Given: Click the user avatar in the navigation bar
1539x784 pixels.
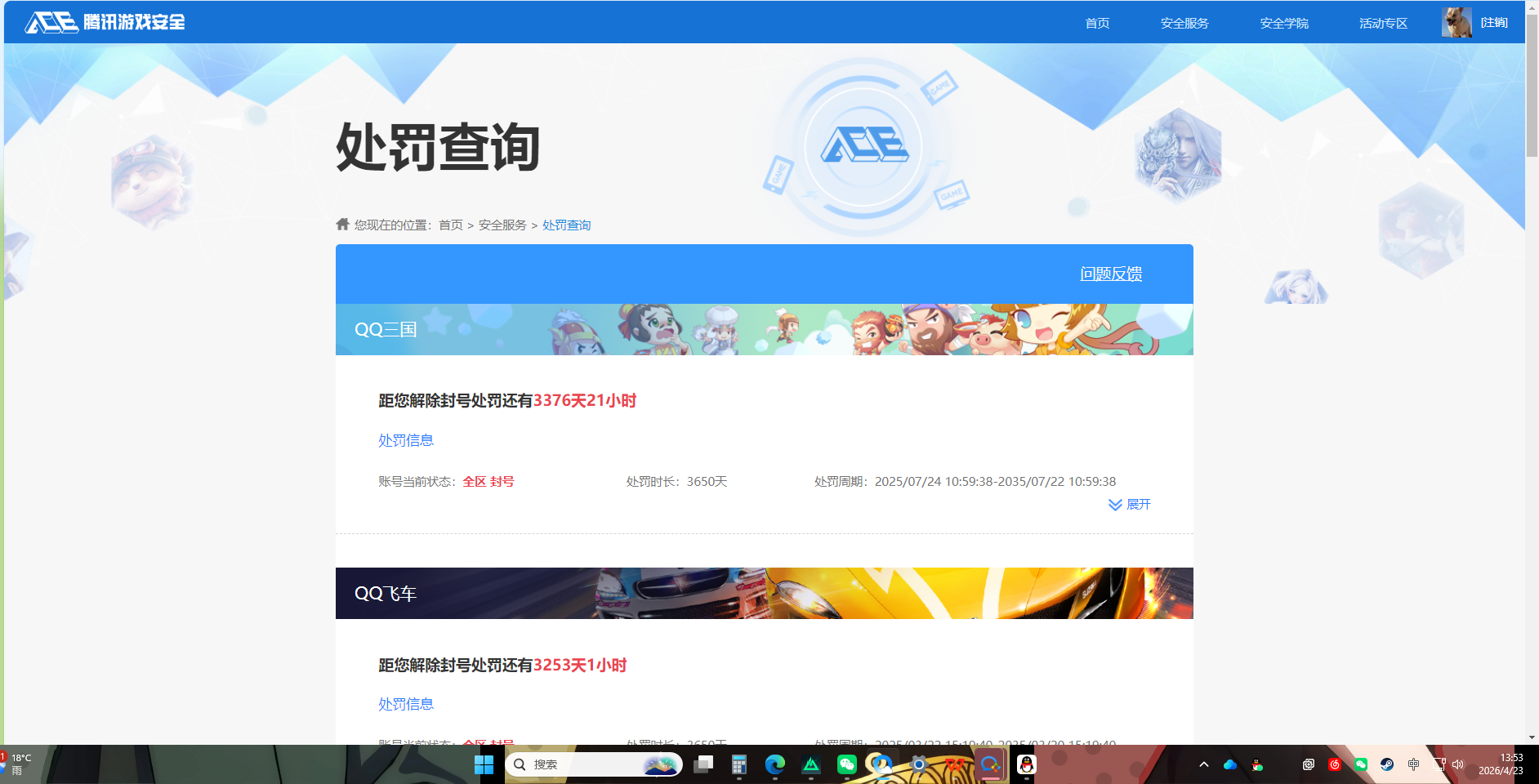Looking at the screenshot, I should pyautogui.click(x=1456, y=22).
